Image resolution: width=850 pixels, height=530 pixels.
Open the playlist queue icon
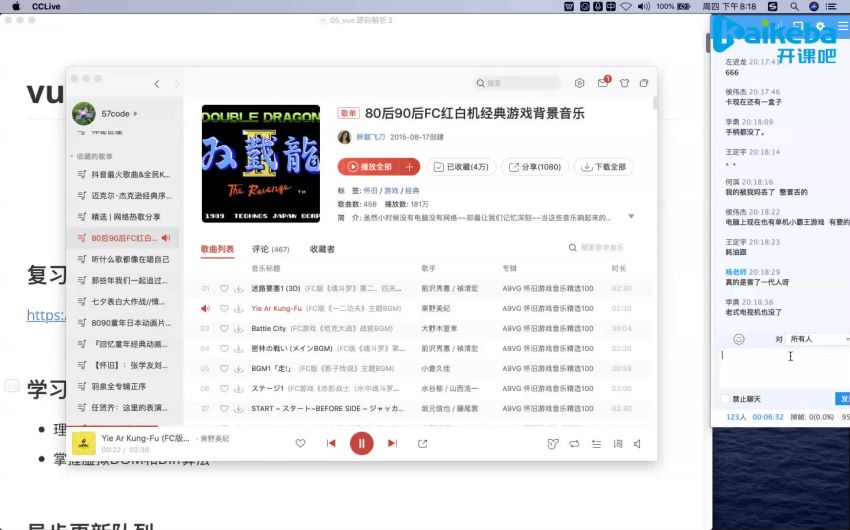coord(596,444)
